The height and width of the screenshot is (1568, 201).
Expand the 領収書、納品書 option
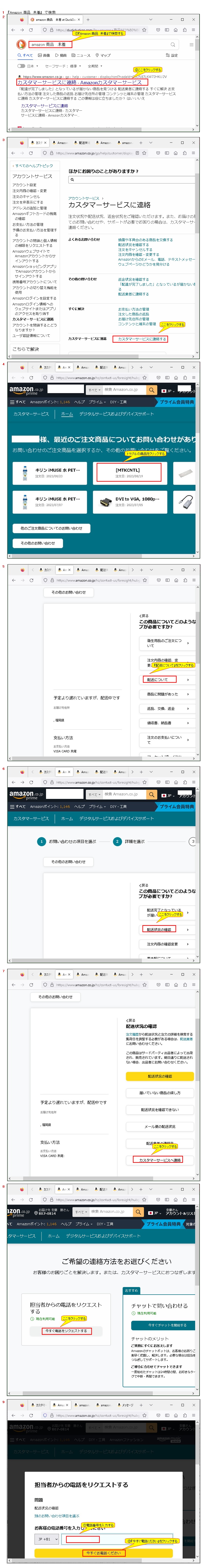click(x=166, y=723)
